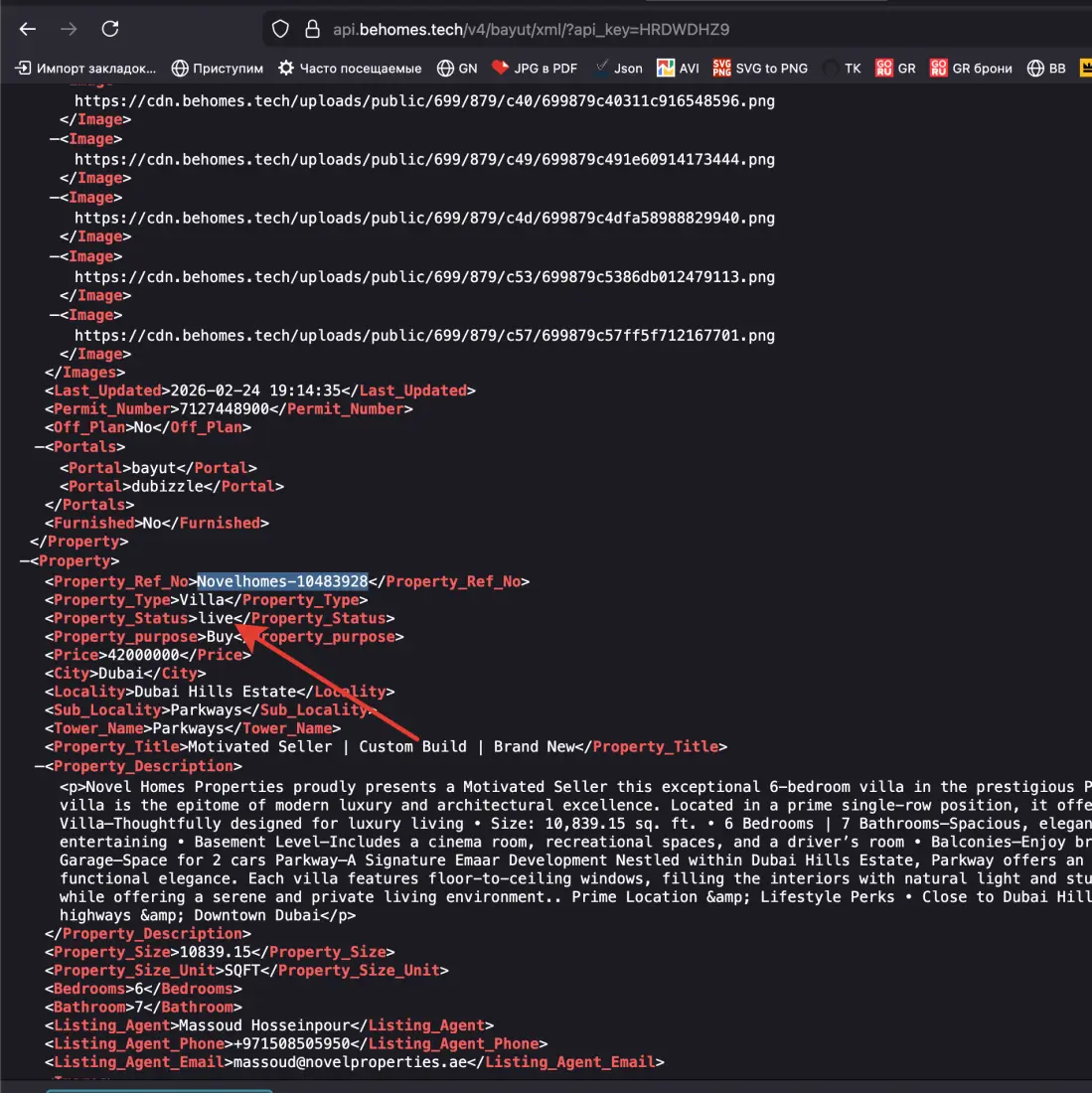
Task: Click the title Motivated Seller Custom Build
Action: (382, 747)
